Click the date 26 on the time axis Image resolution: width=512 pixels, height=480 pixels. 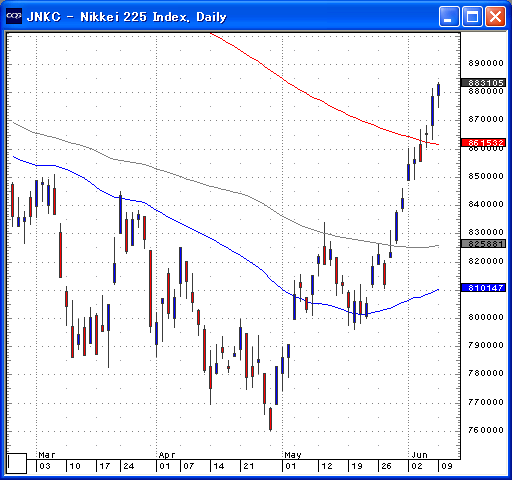[386, 466]
